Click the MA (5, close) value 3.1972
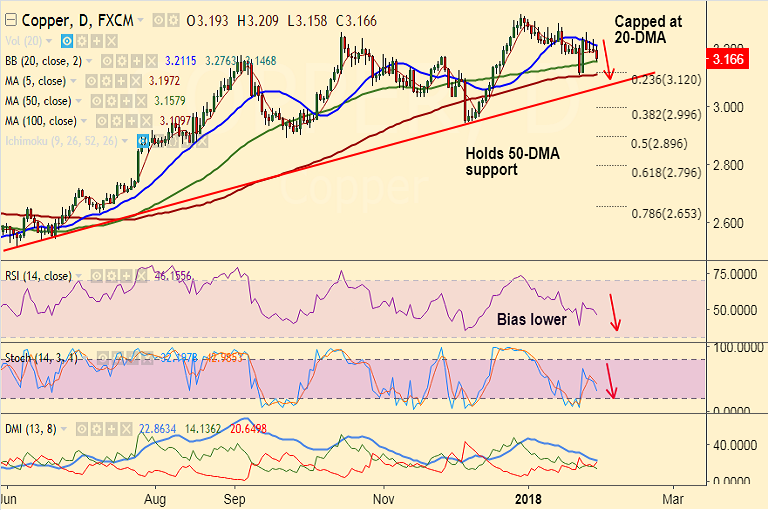 pos(164,81)
